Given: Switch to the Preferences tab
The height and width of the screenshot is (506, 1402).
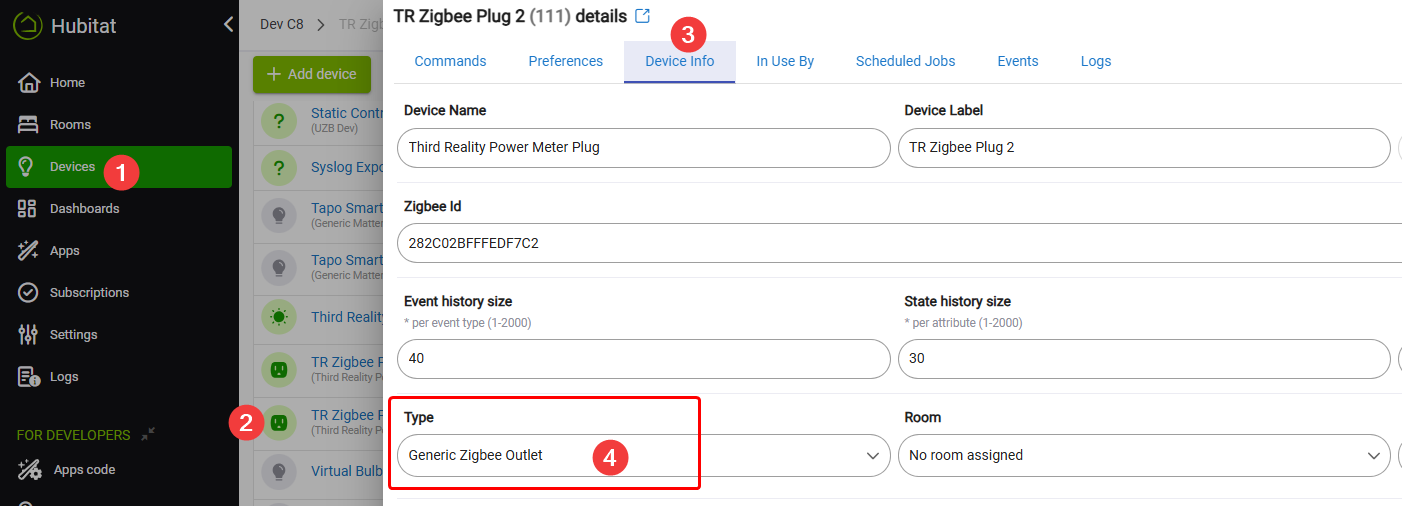Looking at the screenshot, I should pos(566,61).
